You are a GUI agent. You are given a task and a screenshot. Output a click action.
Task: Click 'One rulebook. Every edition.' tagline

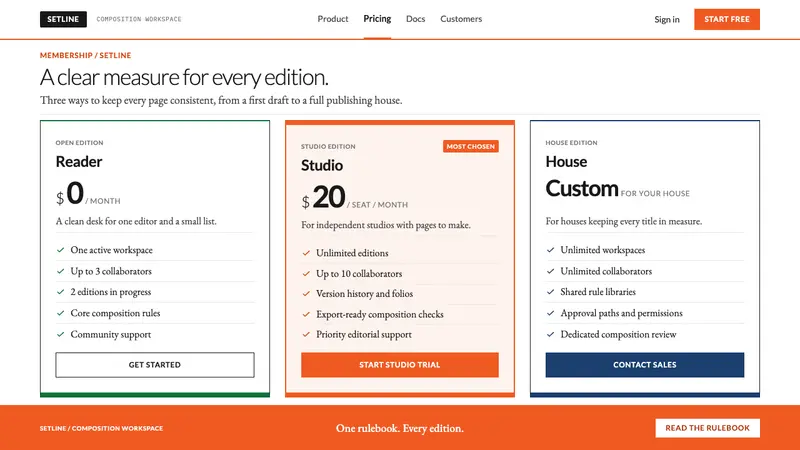click(399, 429)
